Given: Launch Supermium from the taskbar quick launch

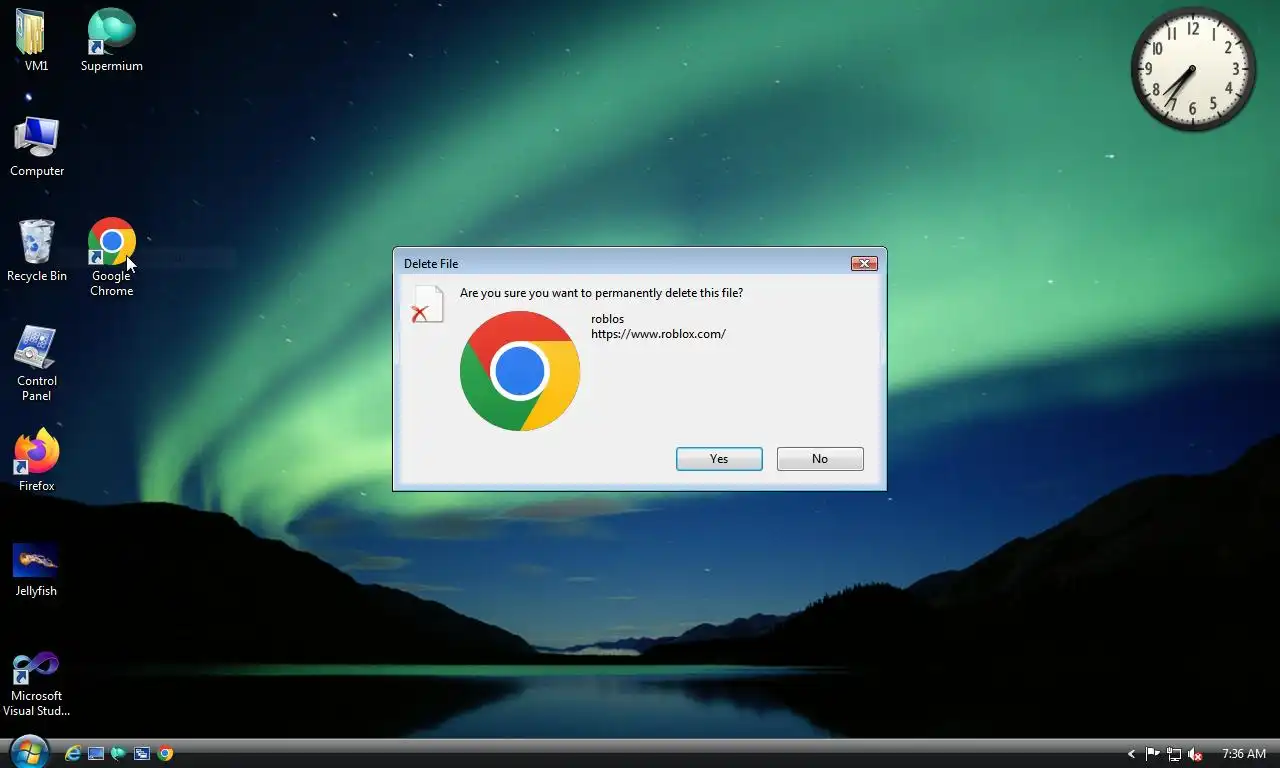Looking at the screenshot, I should point(119,754).
